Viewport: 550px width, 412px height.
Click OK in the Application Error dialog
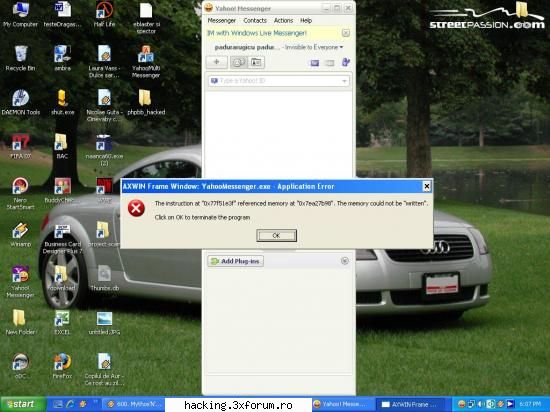coord(276,235)
